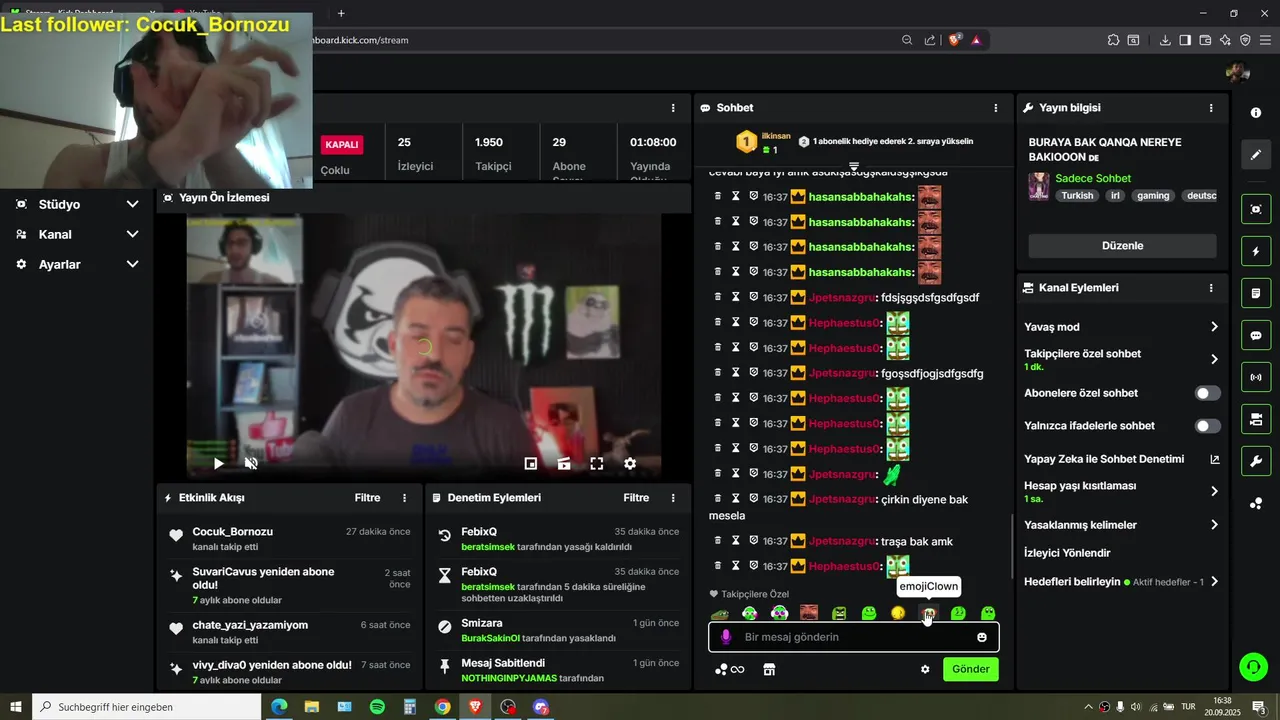Open the preview player settings gear

click(630, 463)
